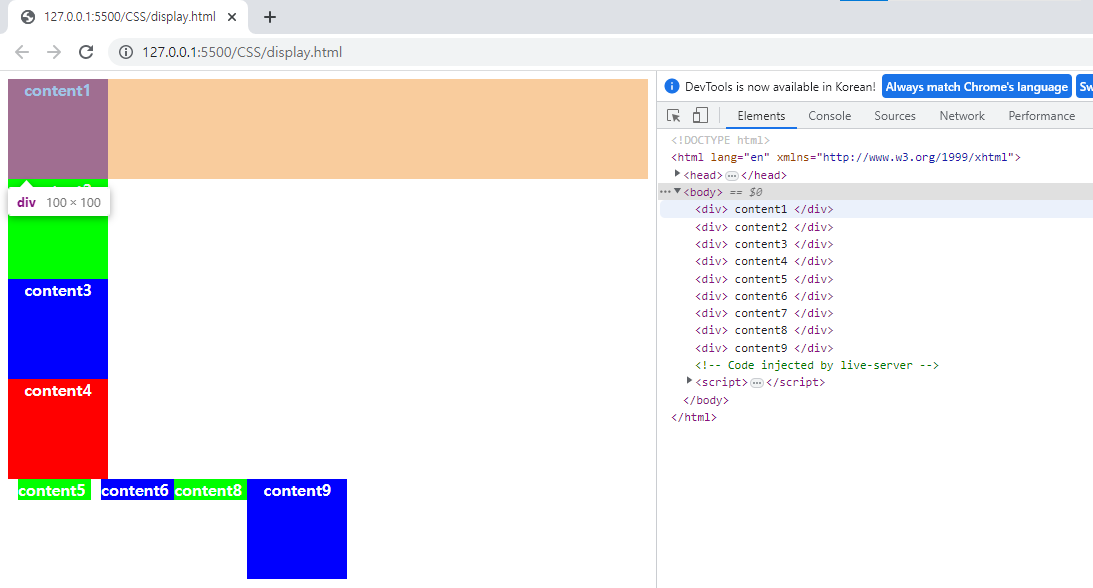
Task: Click the globe icon on the browser tab
Action: tap(28, 17)
